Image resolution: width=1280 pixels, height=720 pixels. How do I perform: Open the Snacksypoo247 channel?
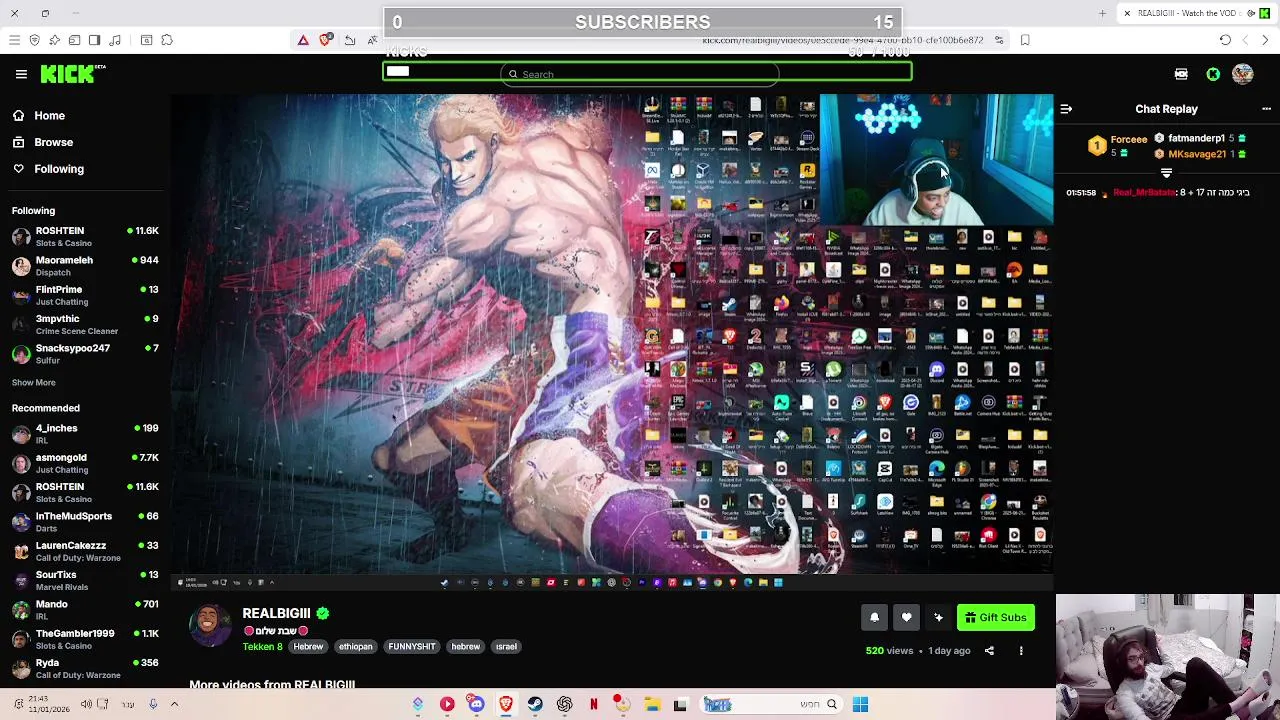[85, 354]
